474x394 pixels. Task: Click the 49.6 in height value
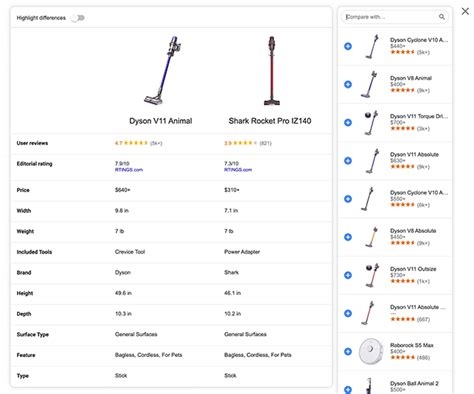pyautogui.click(x=123, y=293)
